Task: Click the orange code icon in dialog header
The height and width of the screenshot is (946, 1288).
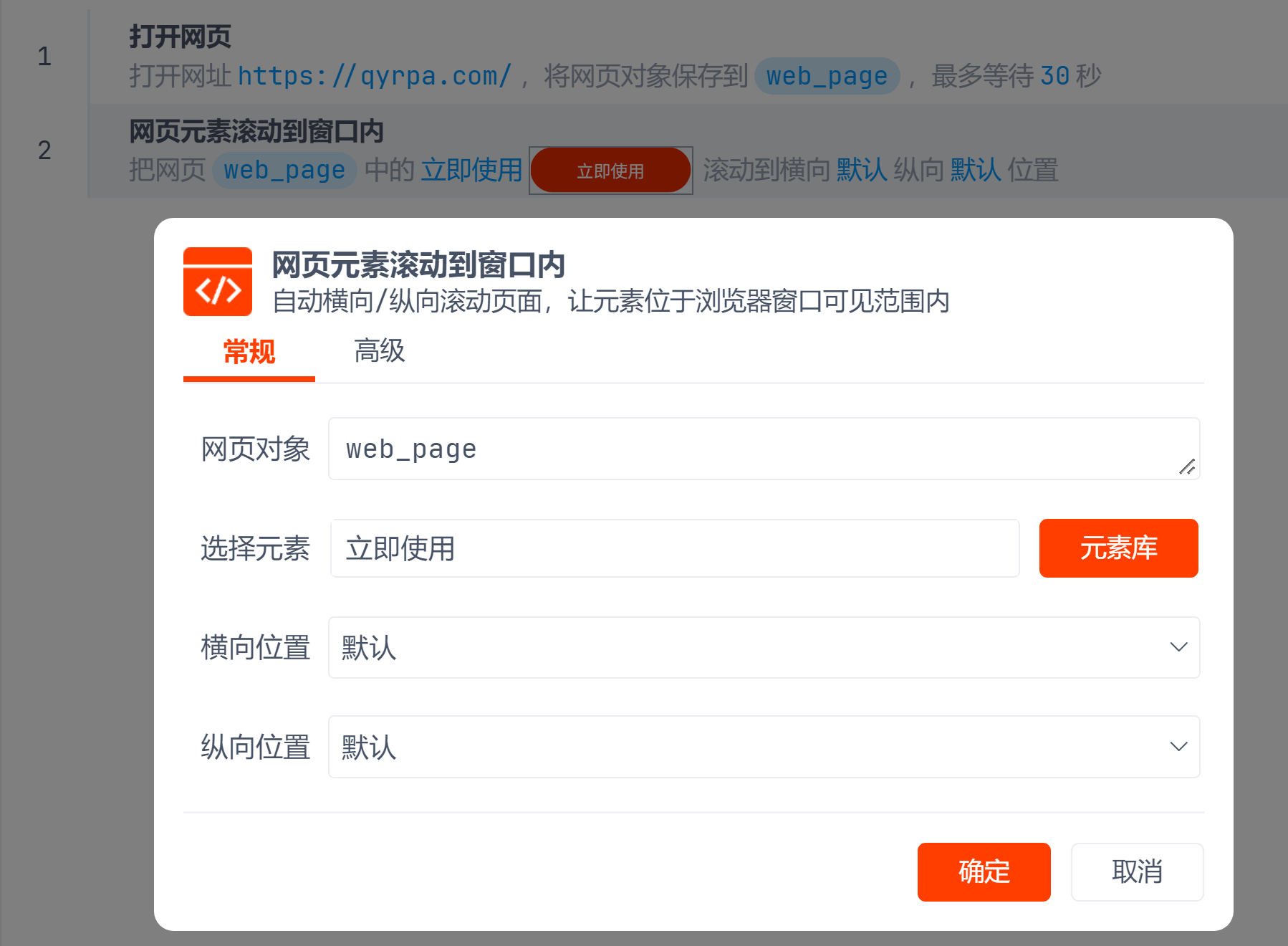Action: point(218,282)
